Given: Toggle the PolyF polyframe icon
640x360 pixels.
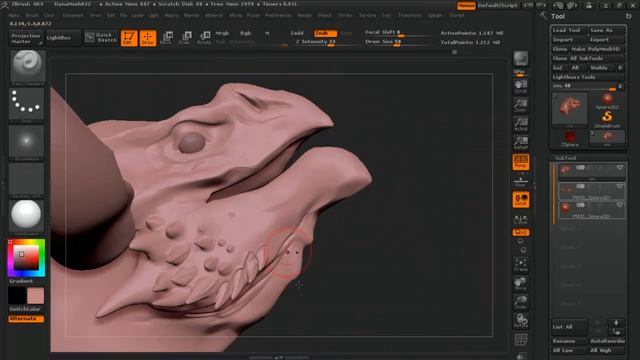Looking at the screenshot, I should click(520, 340).
